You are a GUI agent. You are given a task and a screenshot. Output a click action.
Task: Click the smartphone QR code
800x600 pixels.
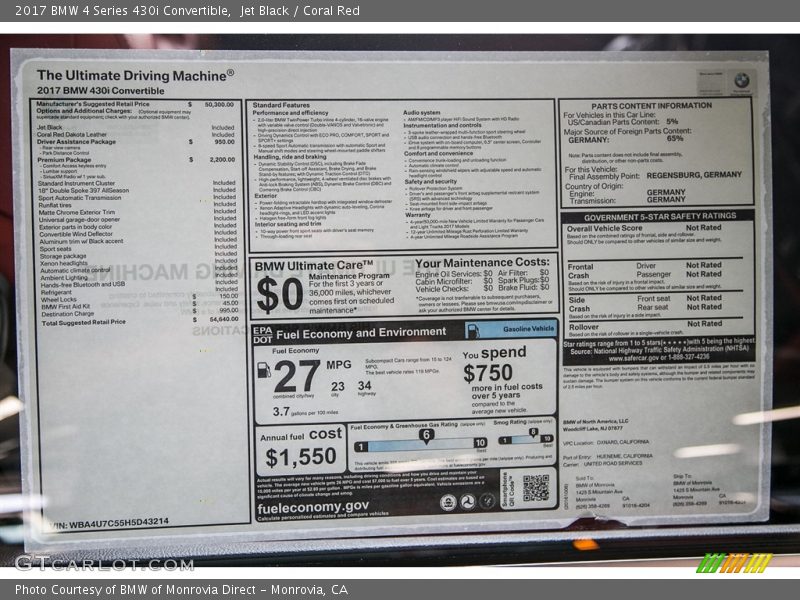pyautogui.click(x=536, y=487)
